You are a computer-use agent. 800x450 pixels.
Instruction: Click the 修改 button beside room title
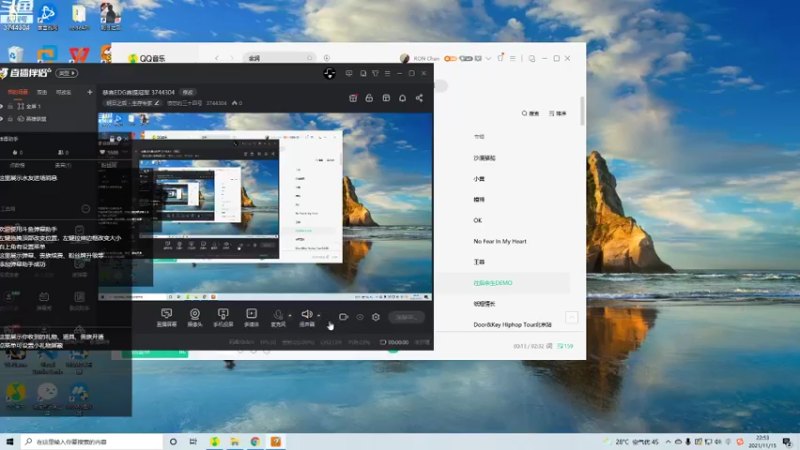coord(188,92)
